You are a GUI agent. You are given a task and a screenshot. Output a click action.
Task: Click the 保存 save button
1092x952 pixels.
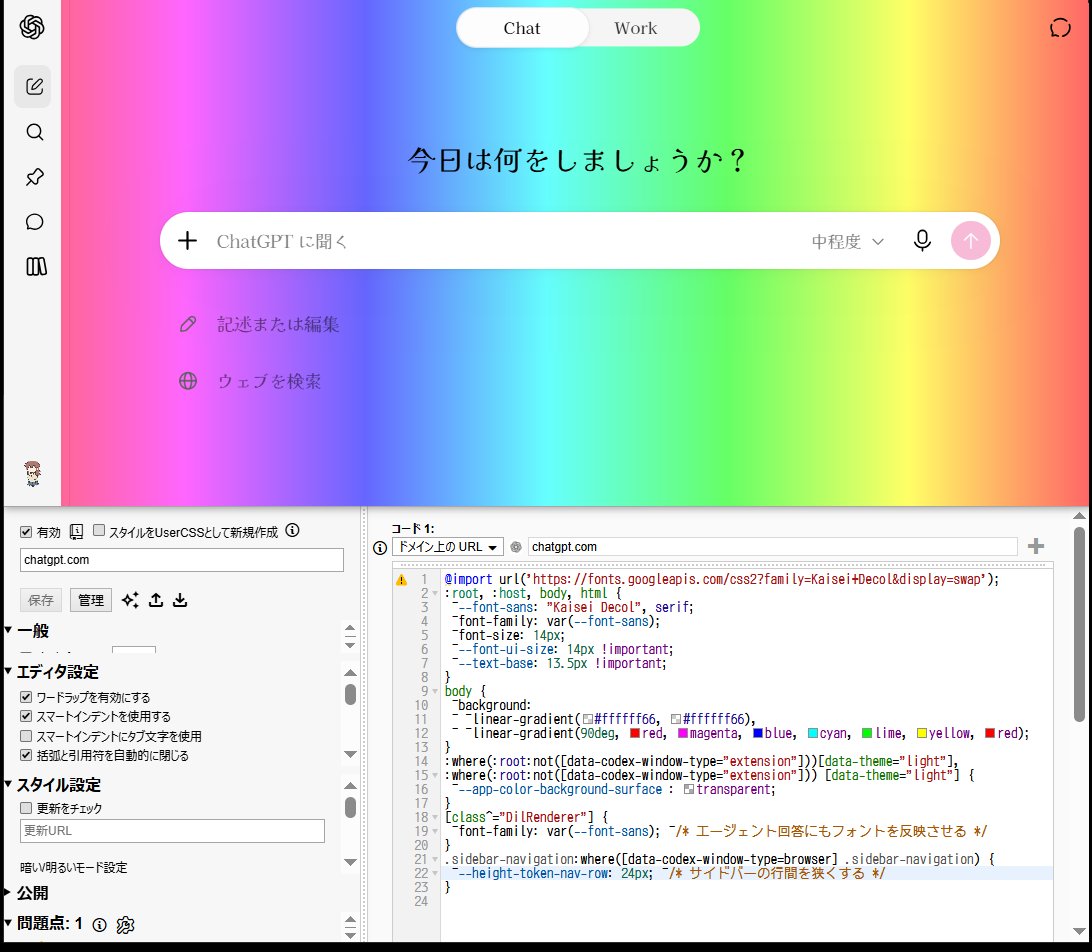40,600
